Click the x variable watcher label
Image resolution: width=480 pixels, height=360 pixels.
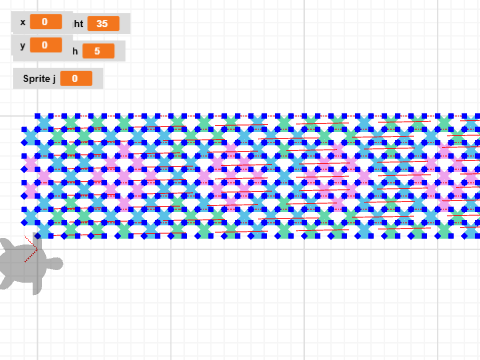pos(23,22)
